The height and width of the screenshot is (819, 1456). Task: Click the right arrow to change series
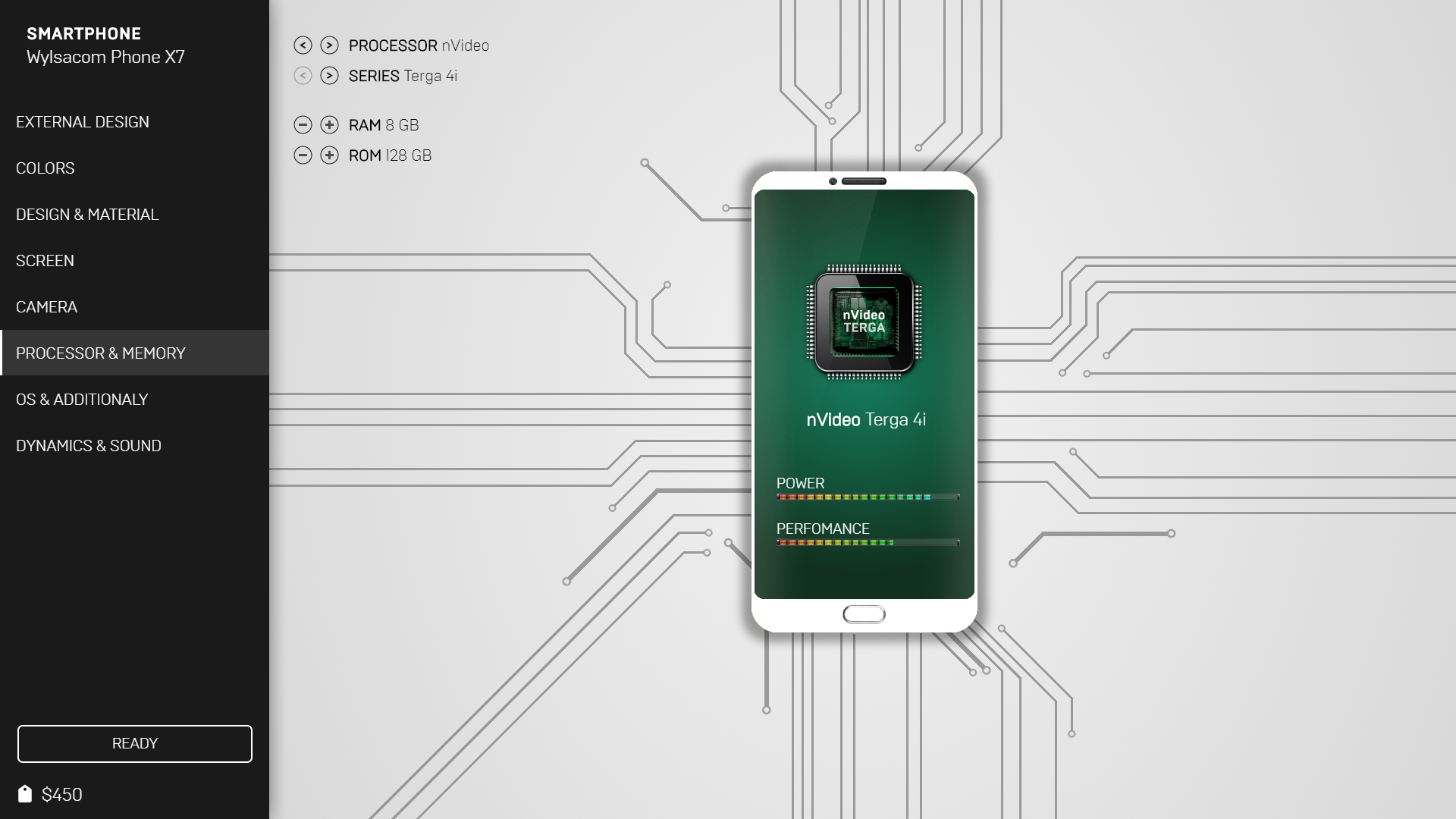329,75
